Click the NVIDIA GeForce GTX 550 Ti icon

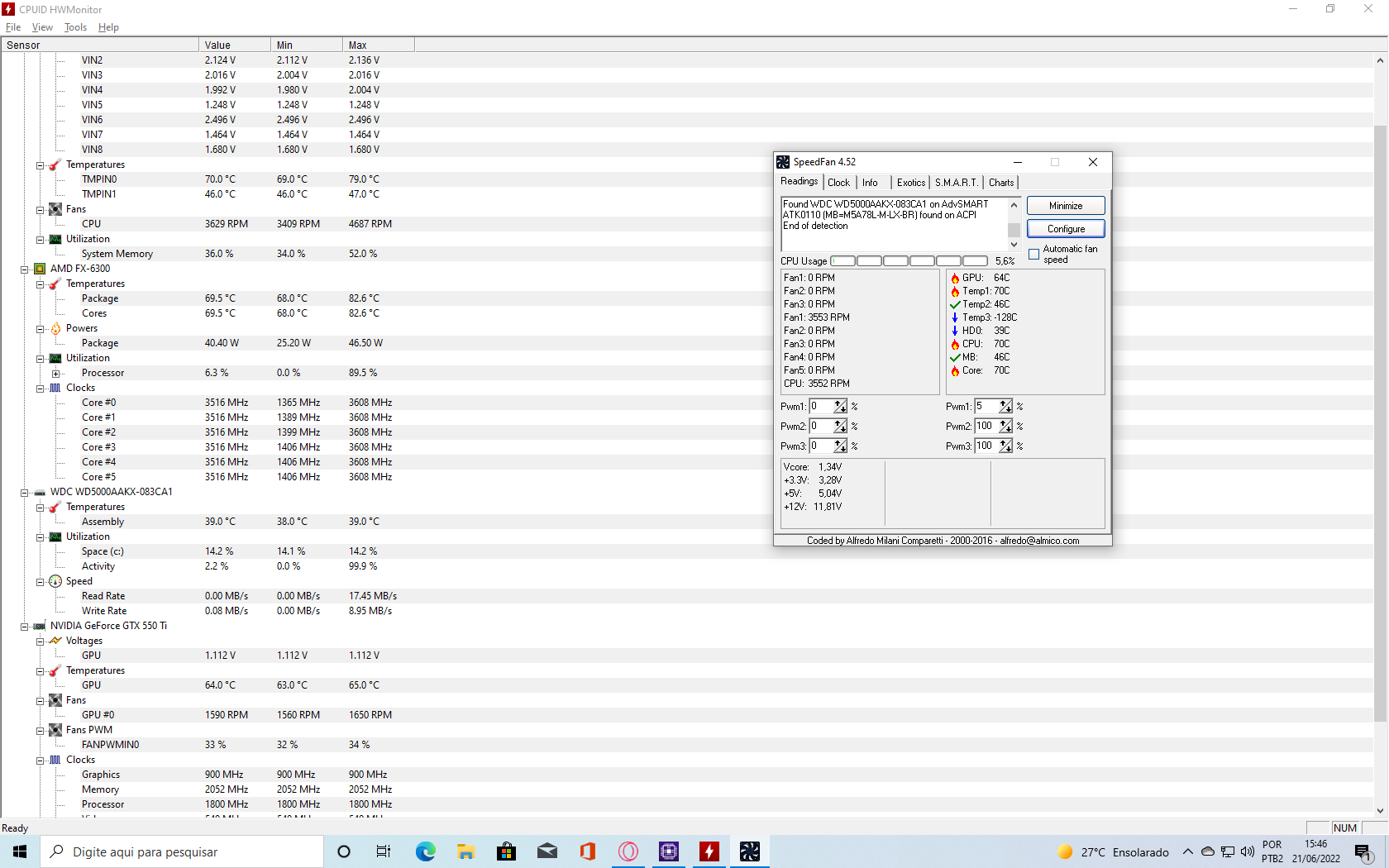[40, 626]
